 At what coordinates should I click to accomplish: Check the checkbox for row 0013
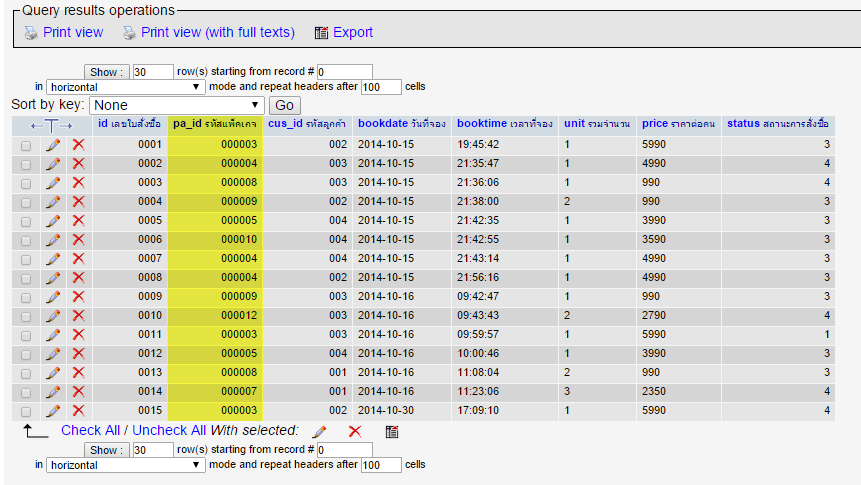26,373
